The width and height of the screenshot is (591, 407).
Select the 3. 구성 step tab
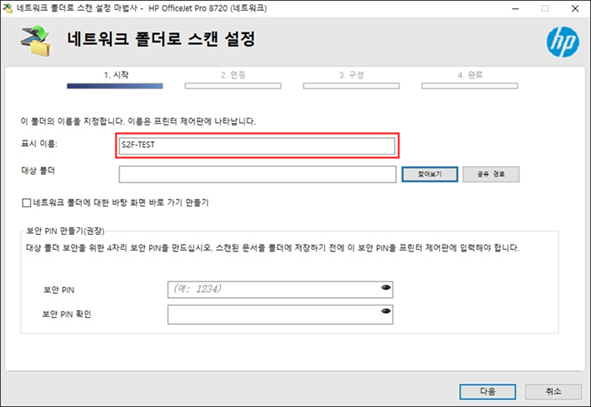pyautogui.click(x=351, y=75)
